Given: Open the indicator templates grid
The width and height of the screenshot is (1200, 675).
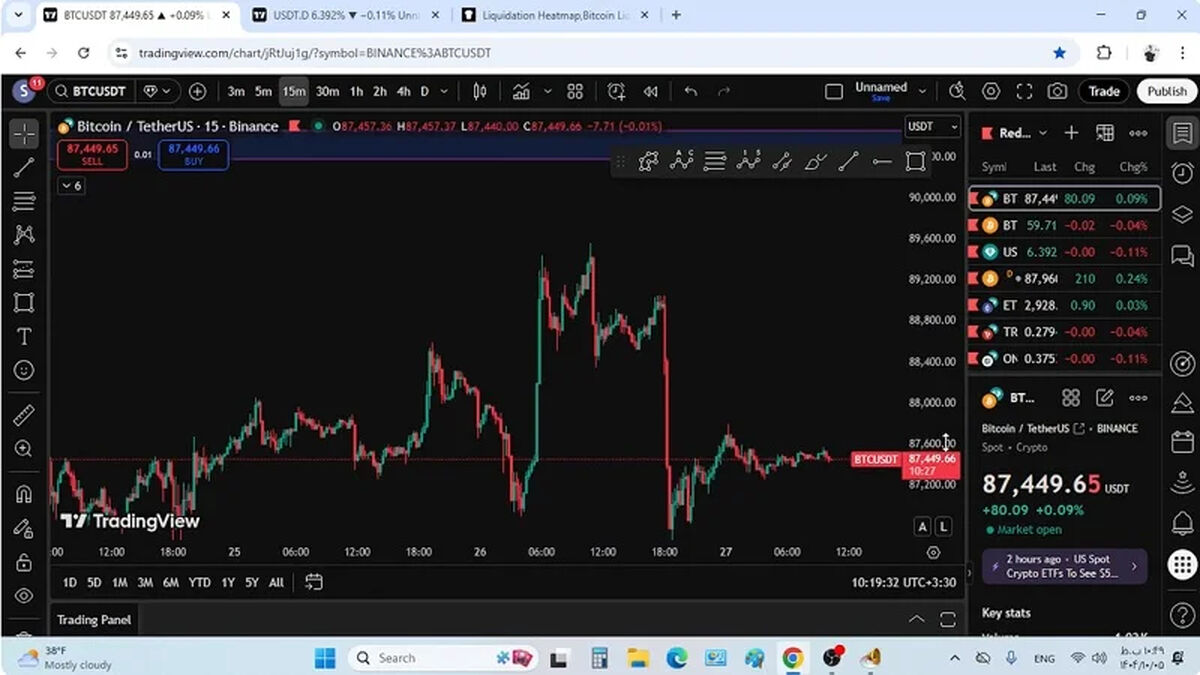Looking at the screenshot, I should click(x=575, y=91).
